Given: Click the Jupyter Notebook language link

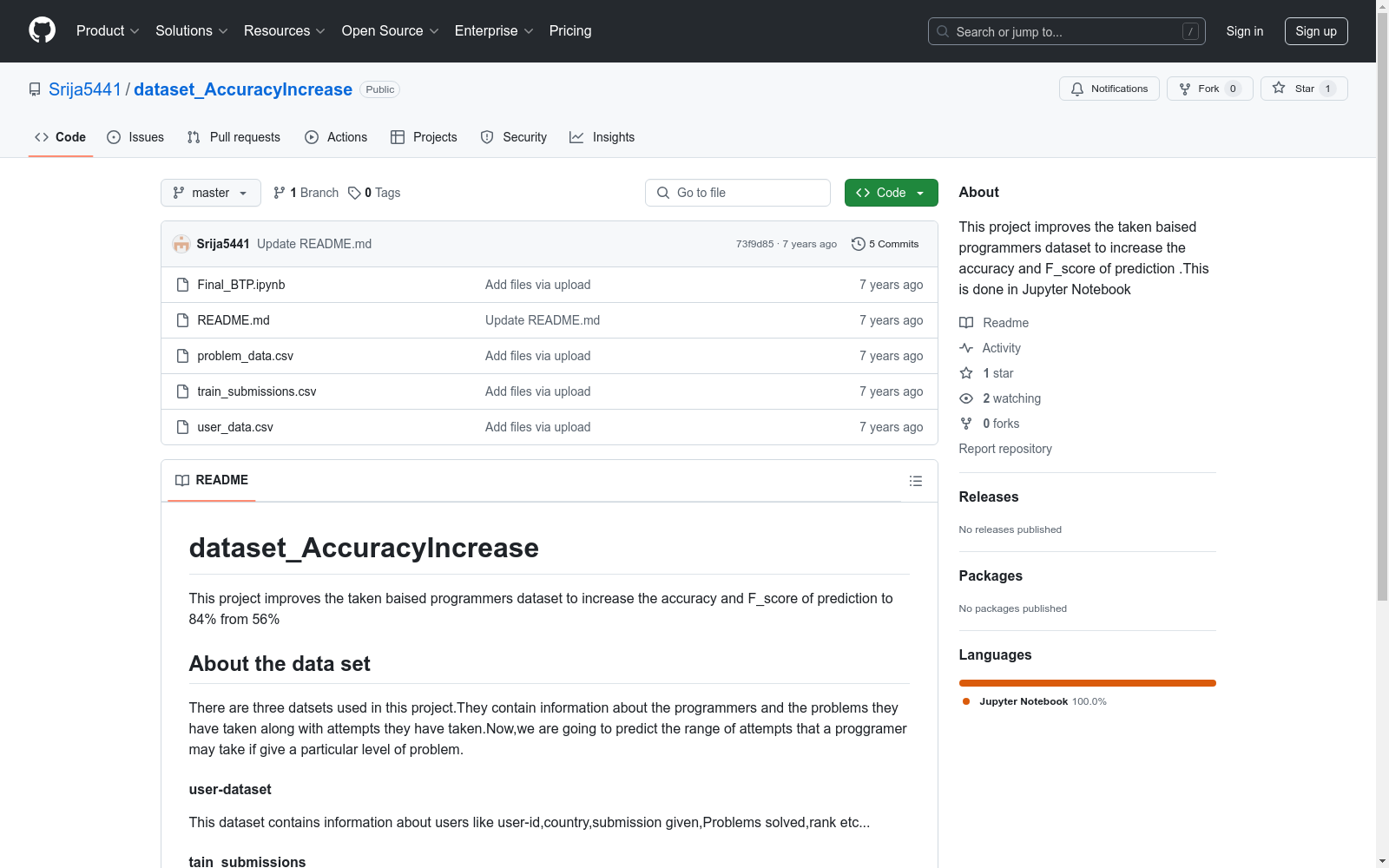Looking at the screenshot, I should [1035, 701].
